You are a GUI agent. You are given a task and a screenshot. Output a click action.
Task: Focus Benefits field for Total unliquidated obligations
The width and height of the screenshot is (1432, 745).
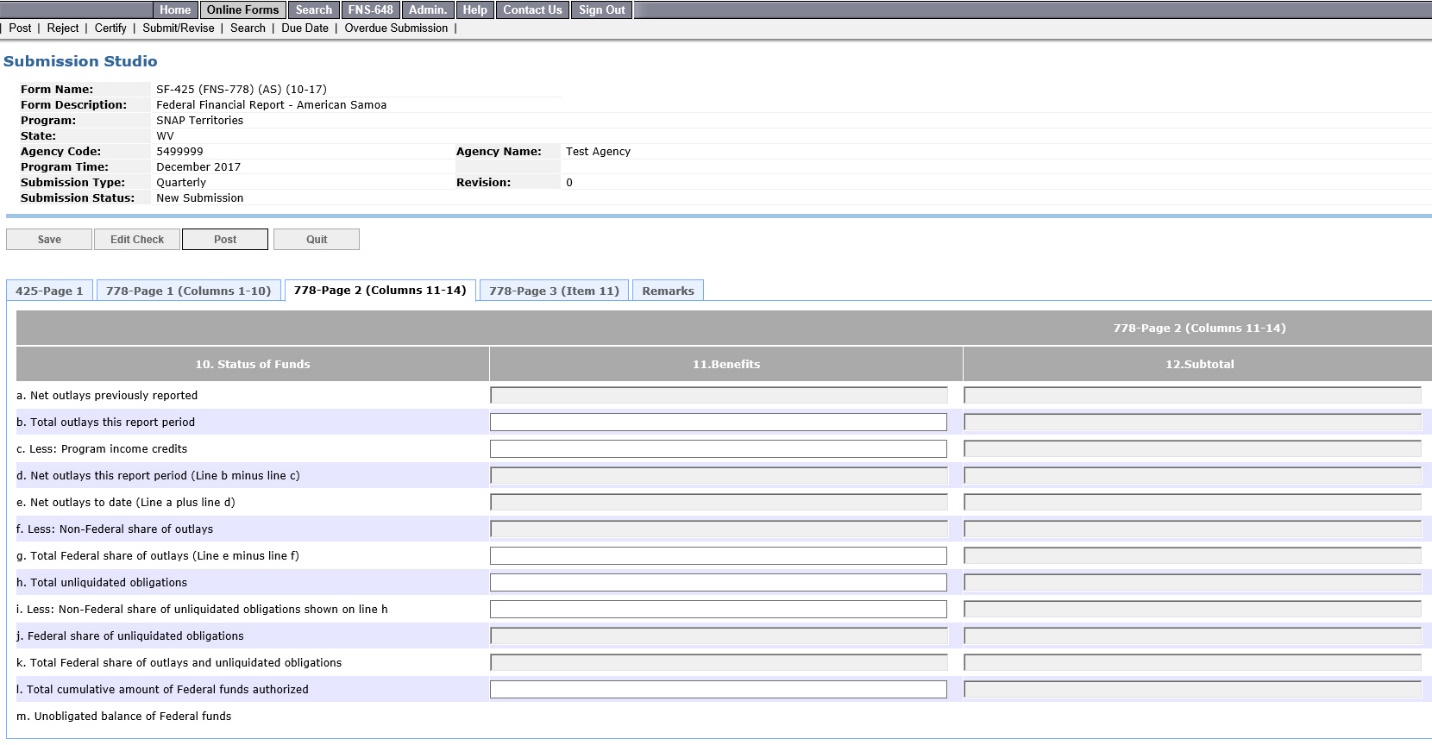point(718,582)
